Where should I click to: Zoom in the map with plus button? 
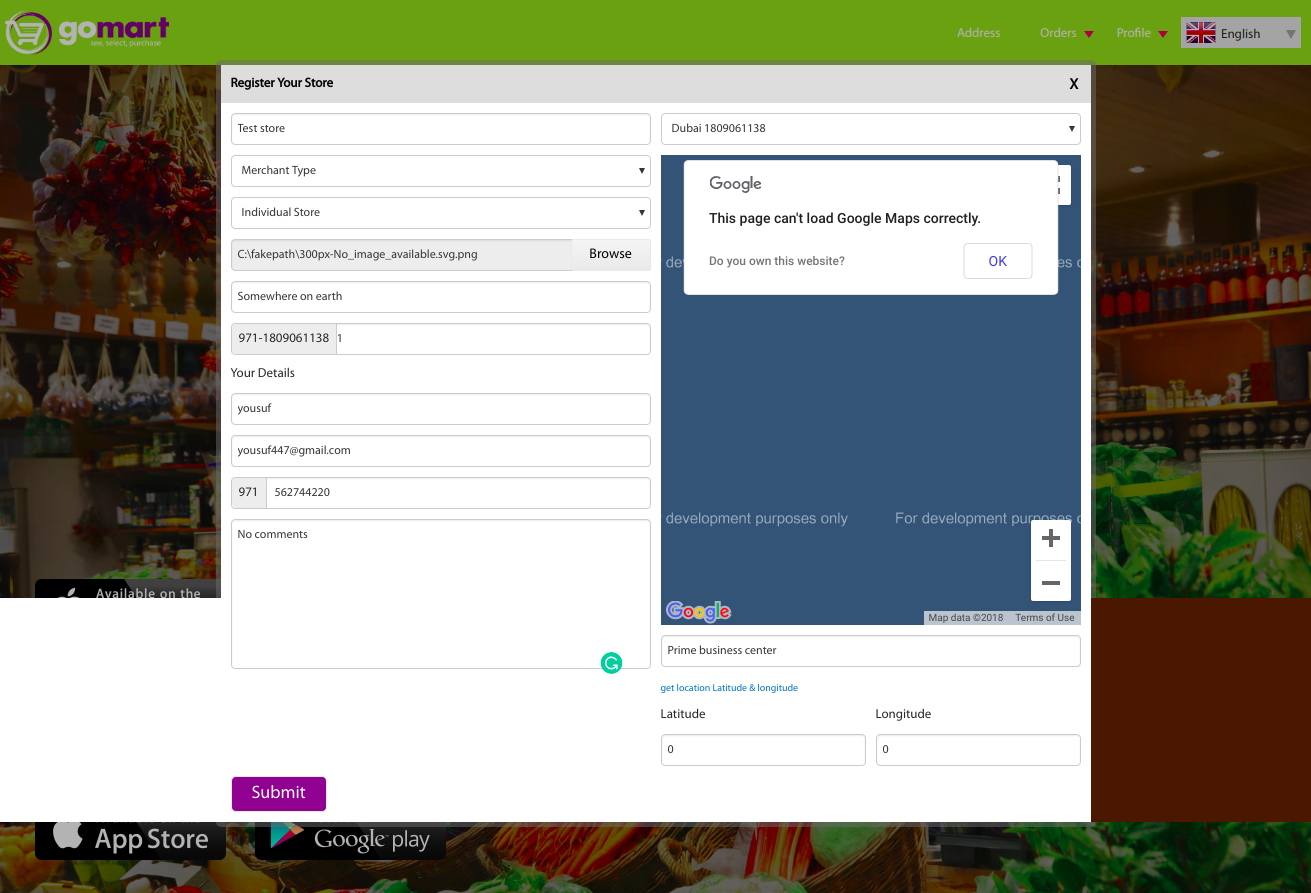point(1051,539)
